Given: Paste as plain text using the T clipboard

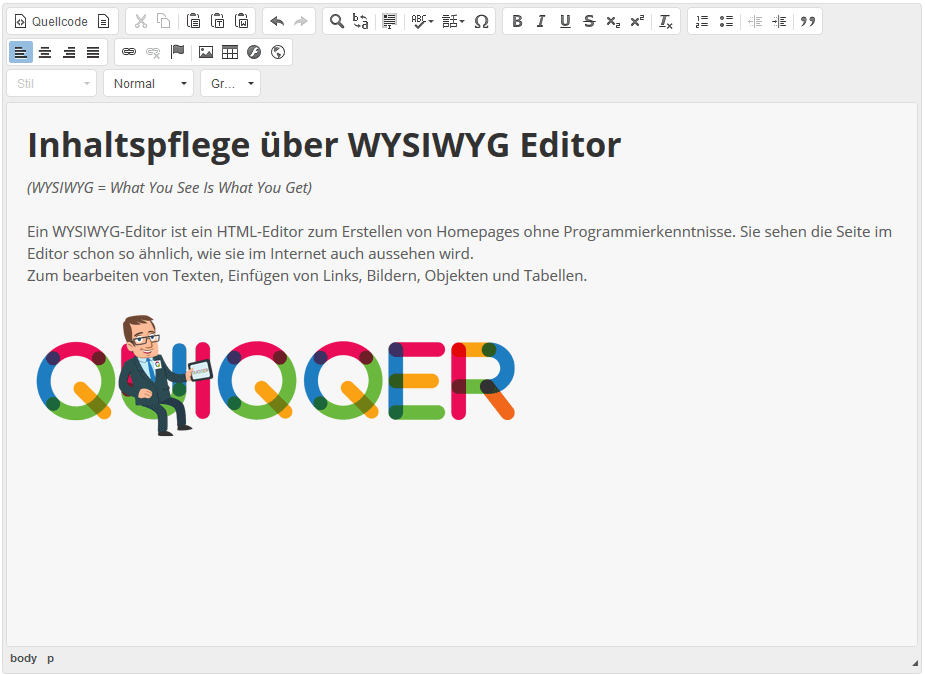Looking at the screenshot, I should (x=218, y=22).
